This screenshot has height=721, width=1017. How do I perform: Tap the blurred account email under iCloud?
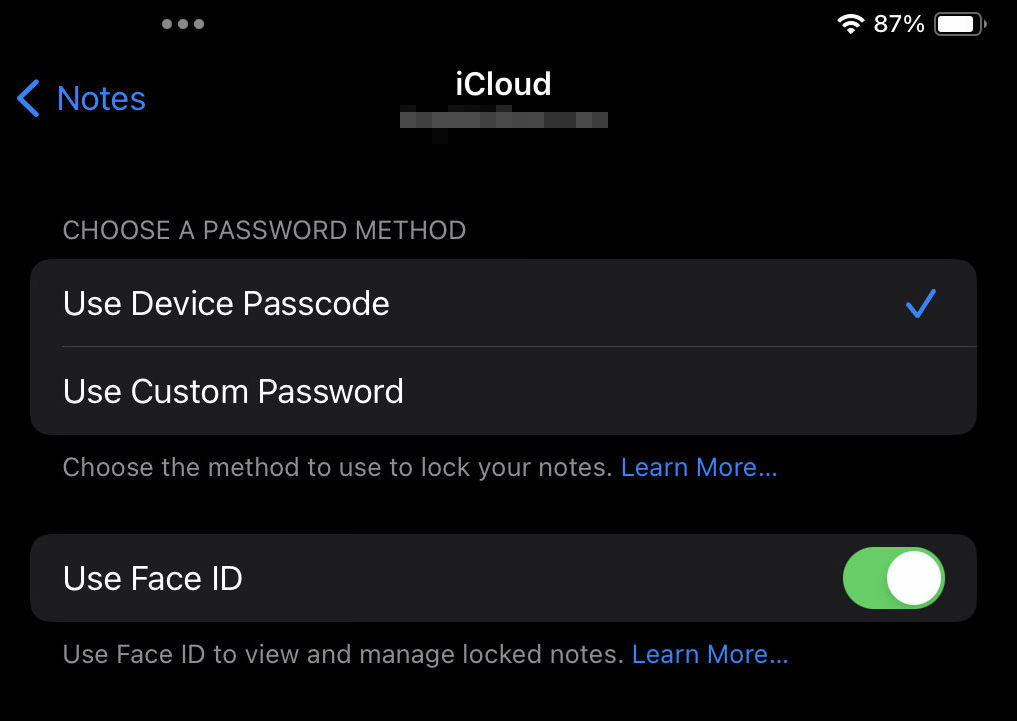pos(503,120)
